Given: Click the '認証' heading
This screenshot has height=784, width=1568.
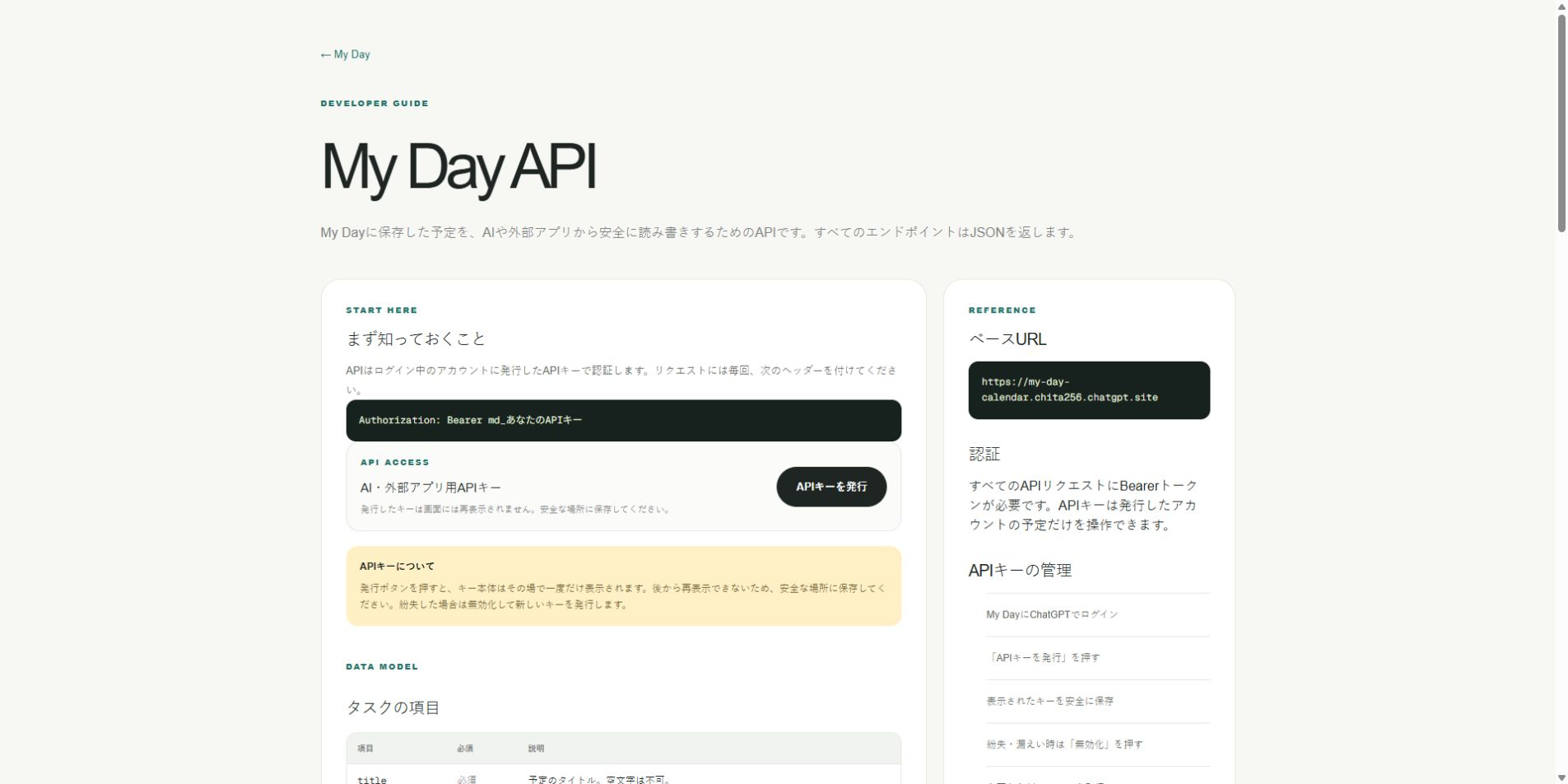Looking at the screenshot, I should (x=984, y=454).
